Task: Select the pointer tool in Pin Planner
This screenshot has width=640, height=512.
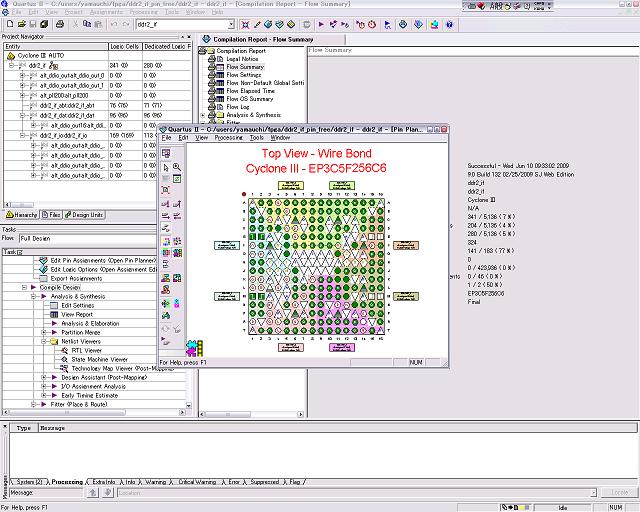Action: click(x=166, y=167)
